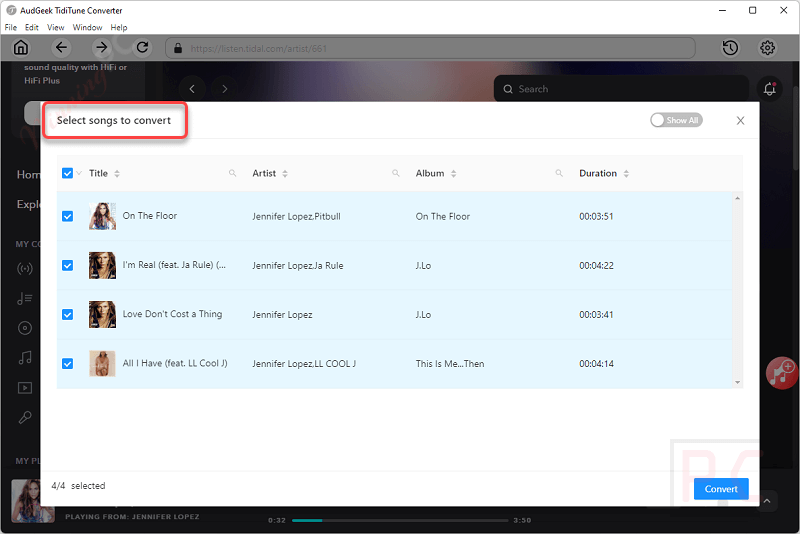Sort songs by Duration arrows

[626, 173]
